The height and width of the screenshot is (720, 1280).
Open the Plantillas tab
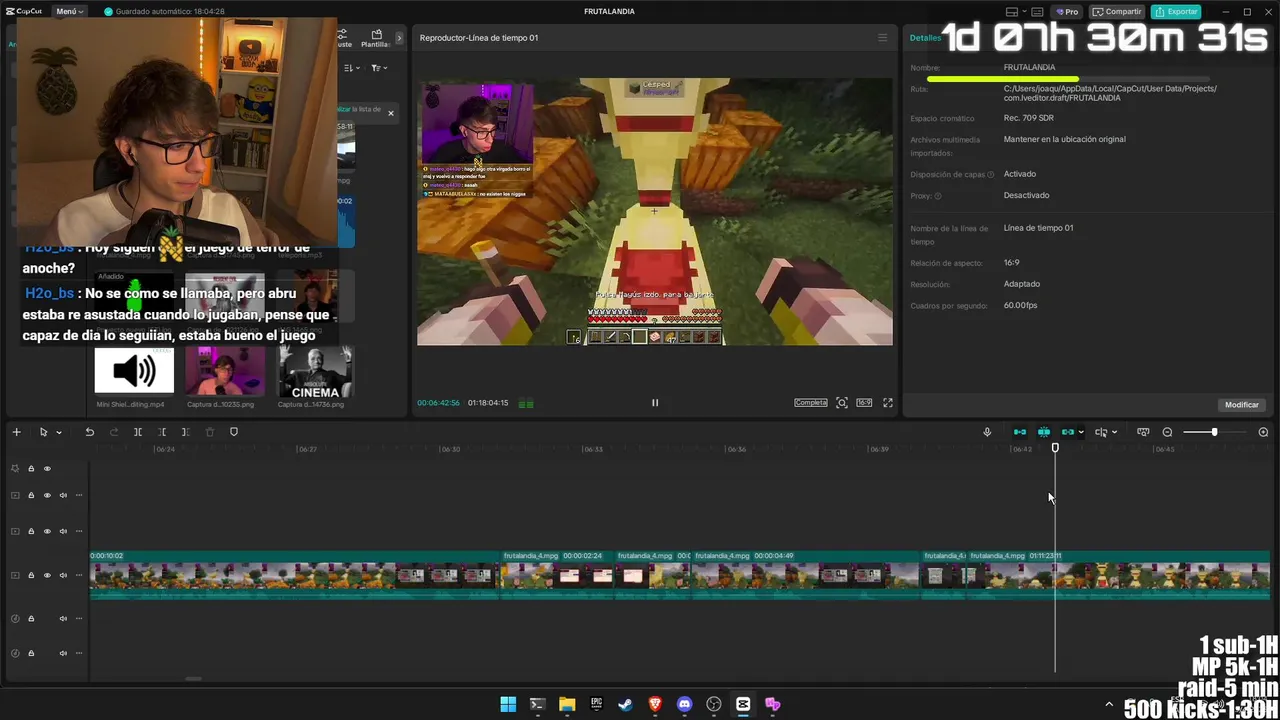click(376, 39)
